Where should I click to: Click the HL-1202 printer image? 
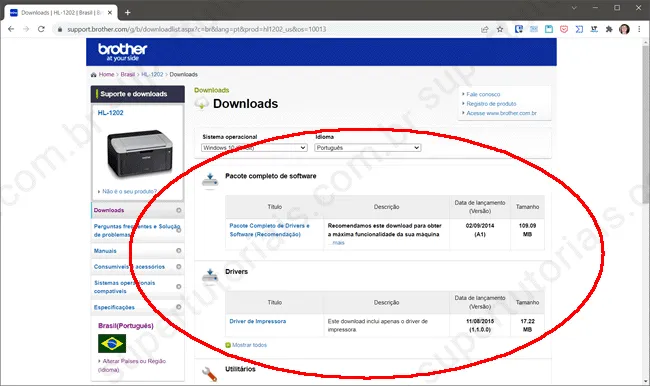(140, 153)
